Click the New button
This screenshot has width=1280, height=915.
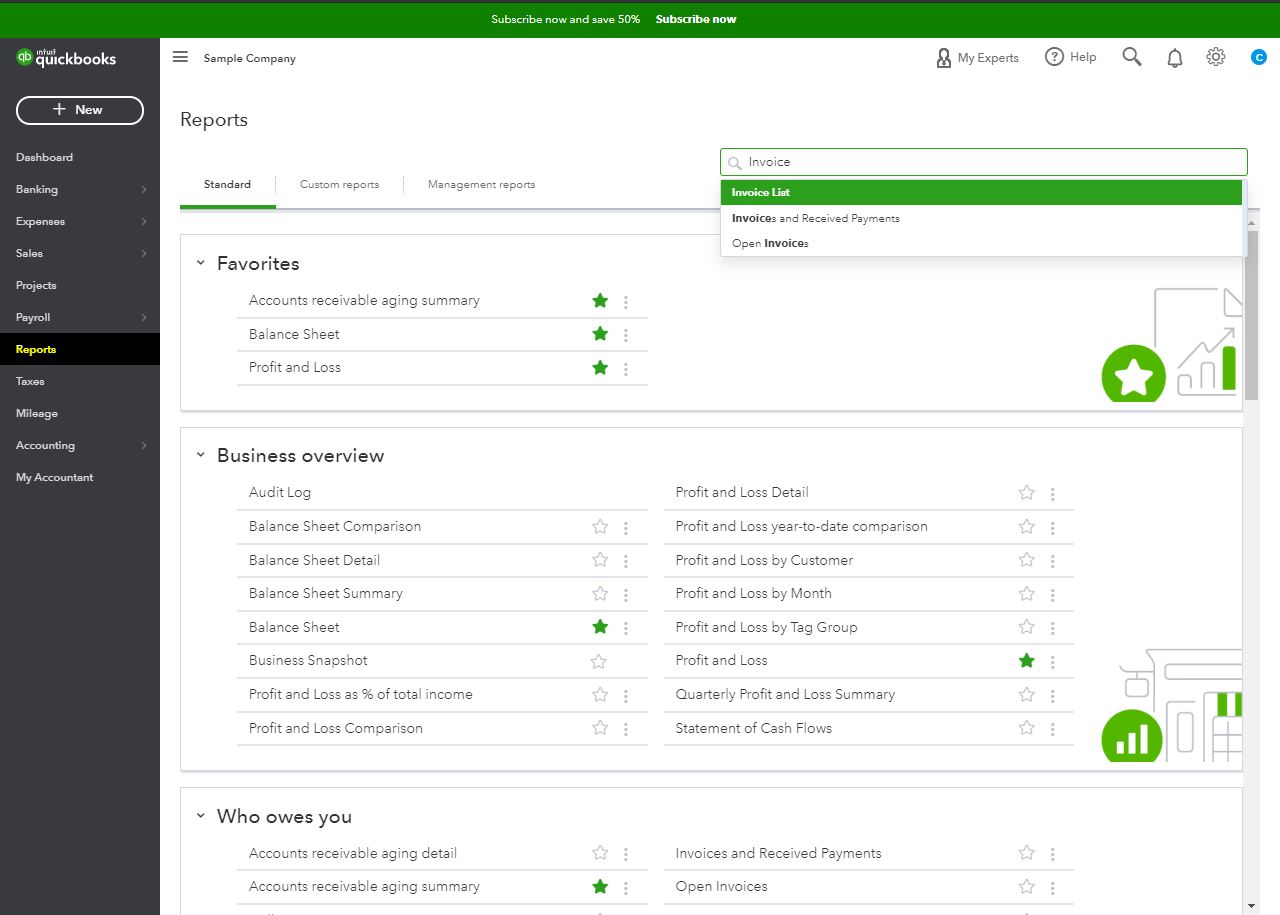(80, 110)
